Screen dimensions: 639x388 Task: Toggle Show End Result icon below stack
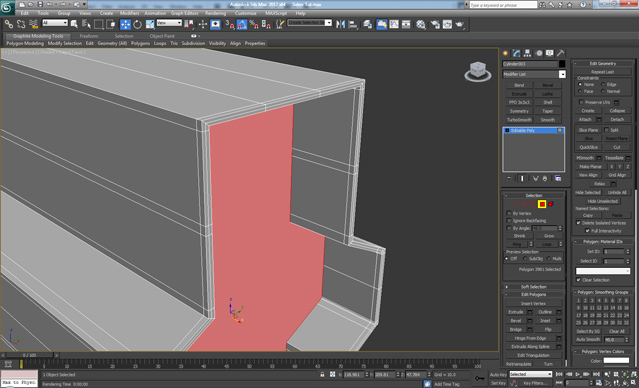click(x=522, y=179)
